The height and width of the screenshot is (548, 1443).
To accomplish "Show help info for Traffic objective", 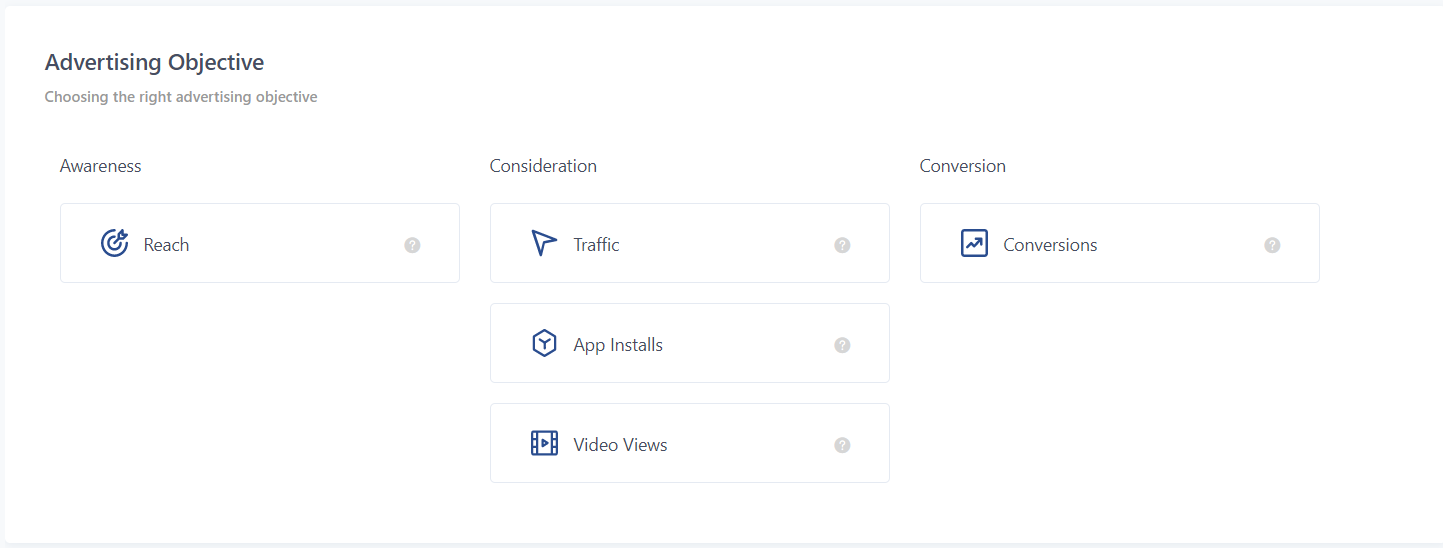I will click(x=842, y=245).
